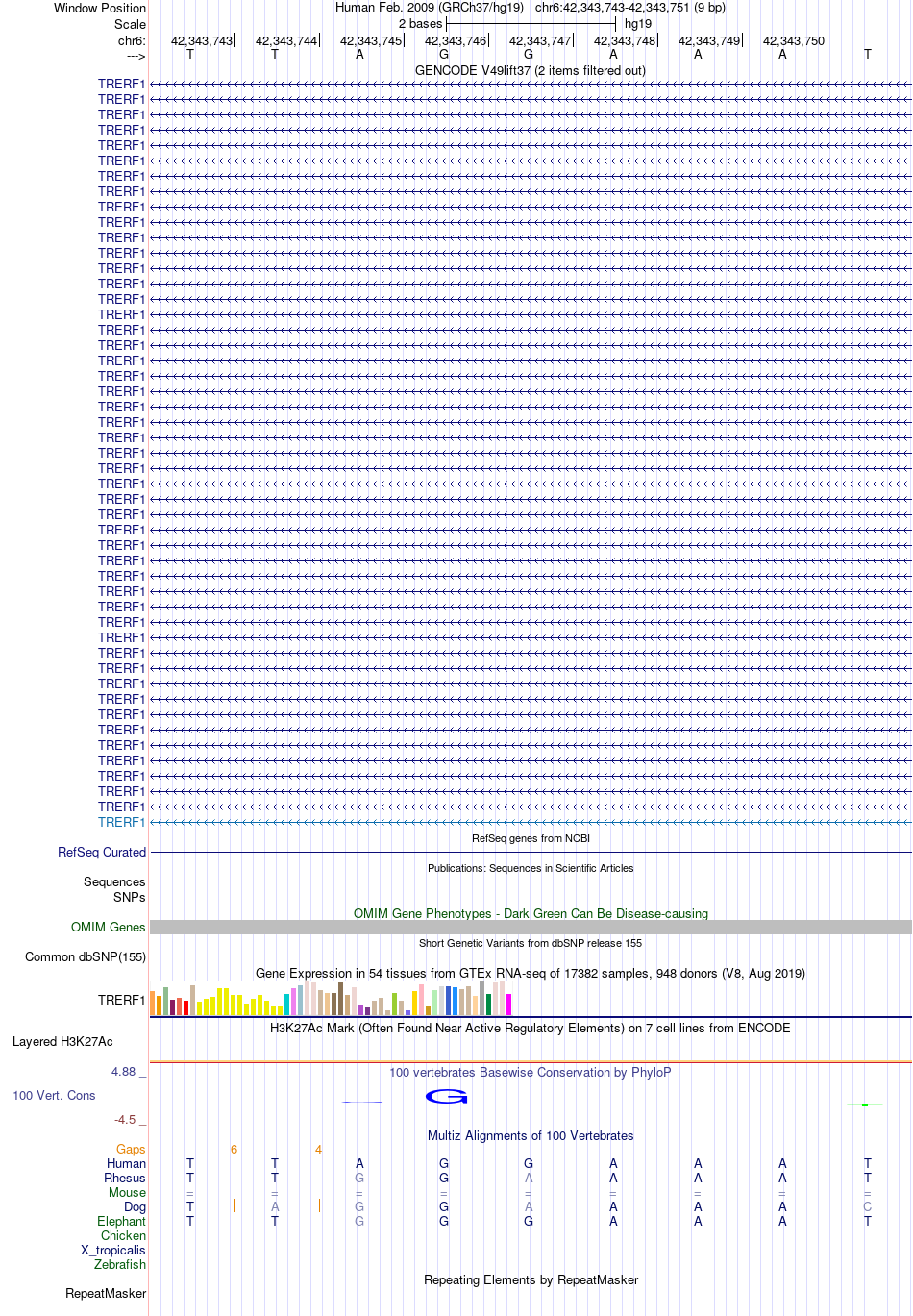Click the SNPs track label

pos(129,898)
